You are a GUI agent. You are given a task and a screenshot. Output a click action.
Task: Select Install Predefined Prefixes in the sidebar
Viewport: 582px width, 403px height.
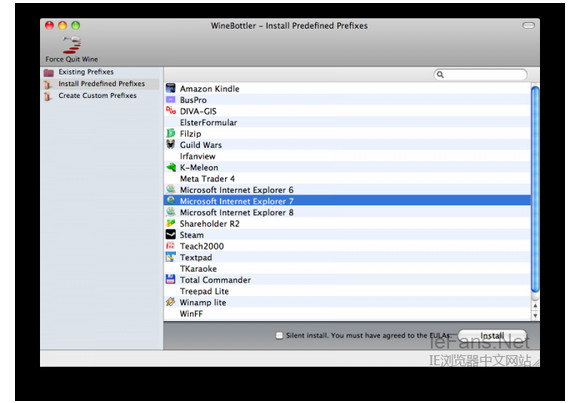point(101,84)
